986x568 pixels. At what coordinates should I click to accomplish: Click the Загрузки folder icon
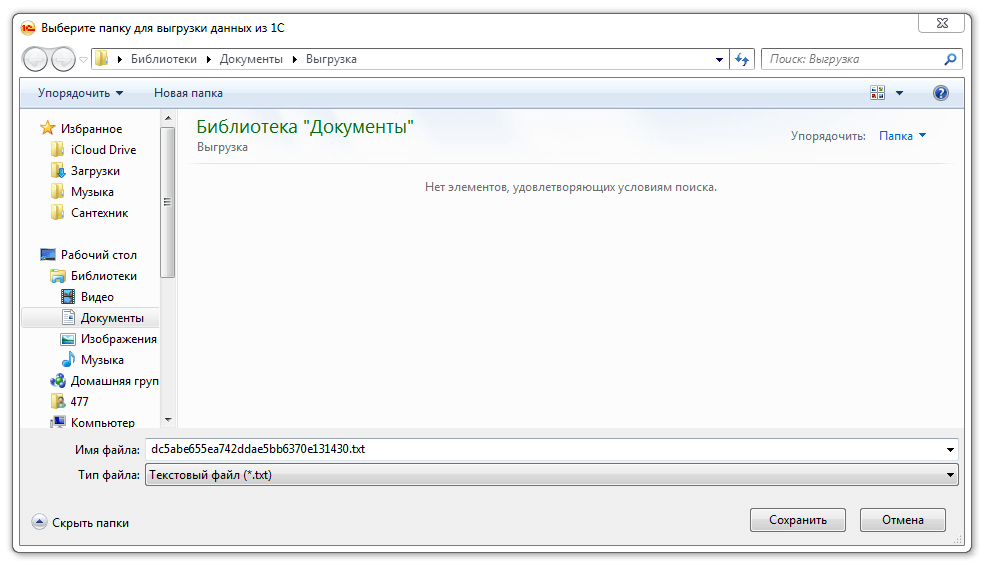[x=57, y=170]
